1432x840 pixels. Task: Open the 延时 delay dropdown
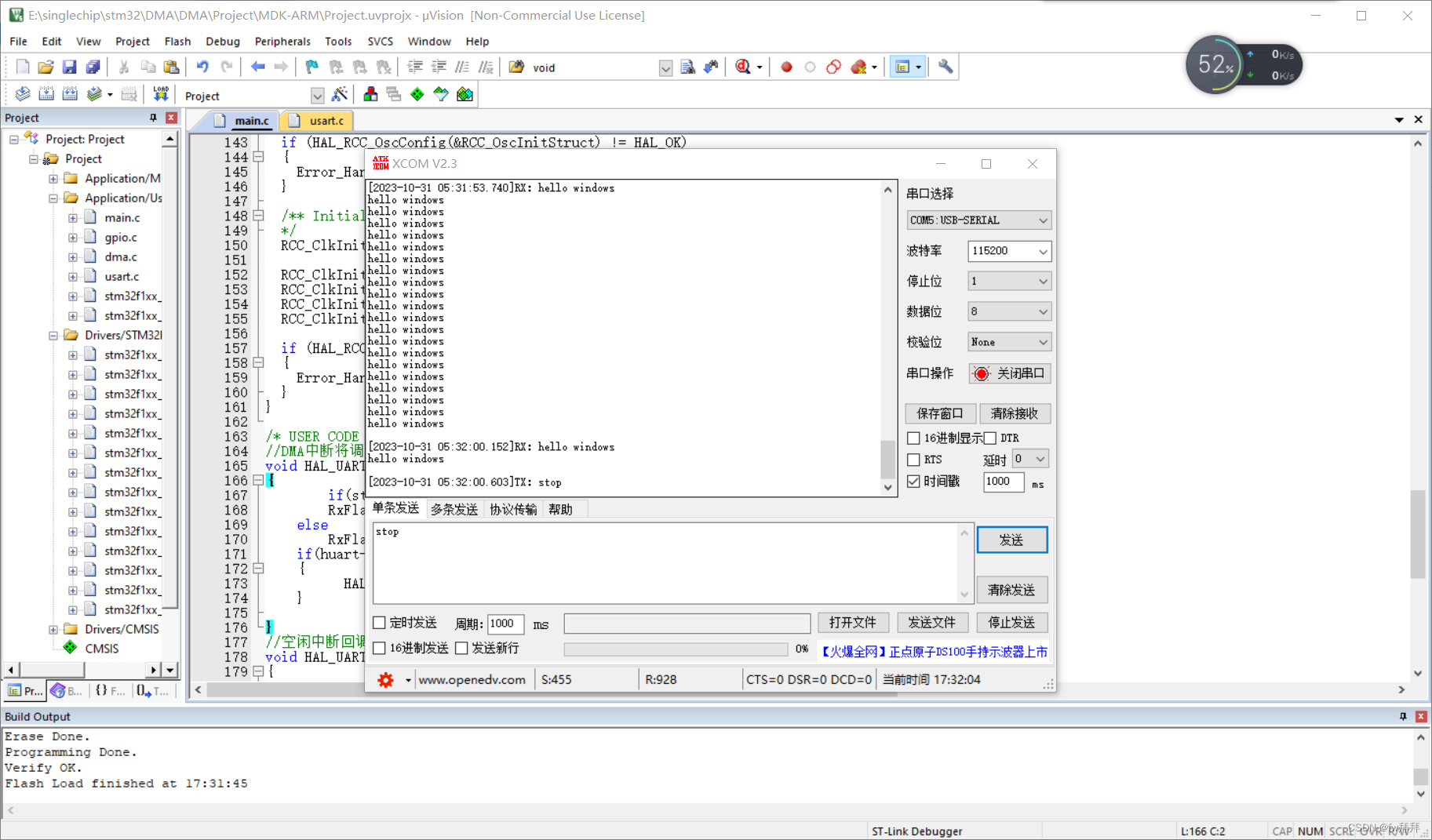point(1030,459)
